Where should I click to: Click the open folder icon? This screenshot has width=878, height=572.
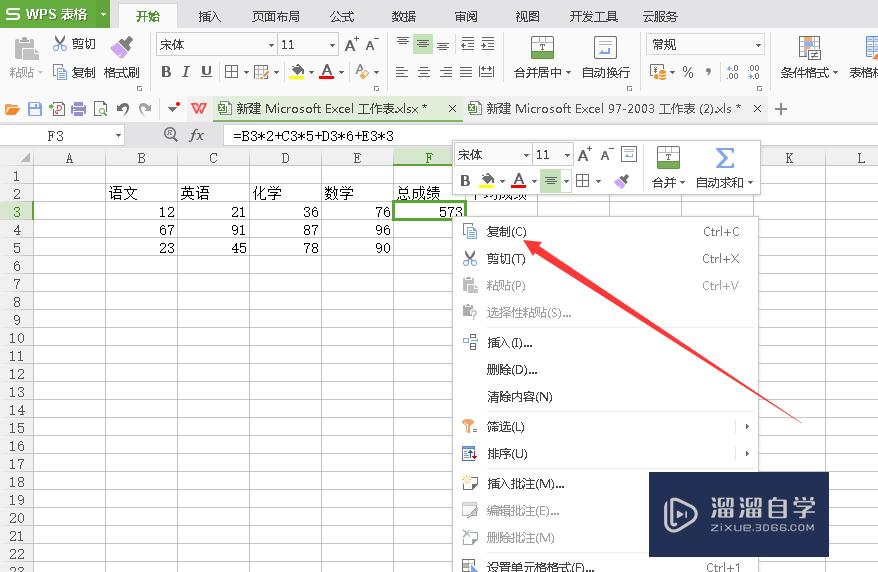[12, 109]
